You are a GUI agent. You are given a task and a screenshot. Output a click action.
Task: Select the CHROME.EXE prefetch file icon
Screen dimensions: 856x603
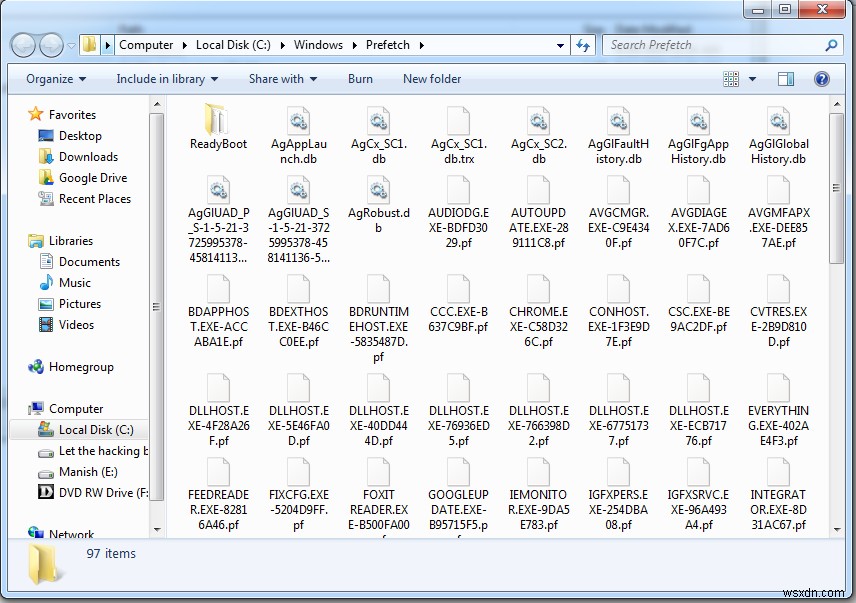(538, 288)
